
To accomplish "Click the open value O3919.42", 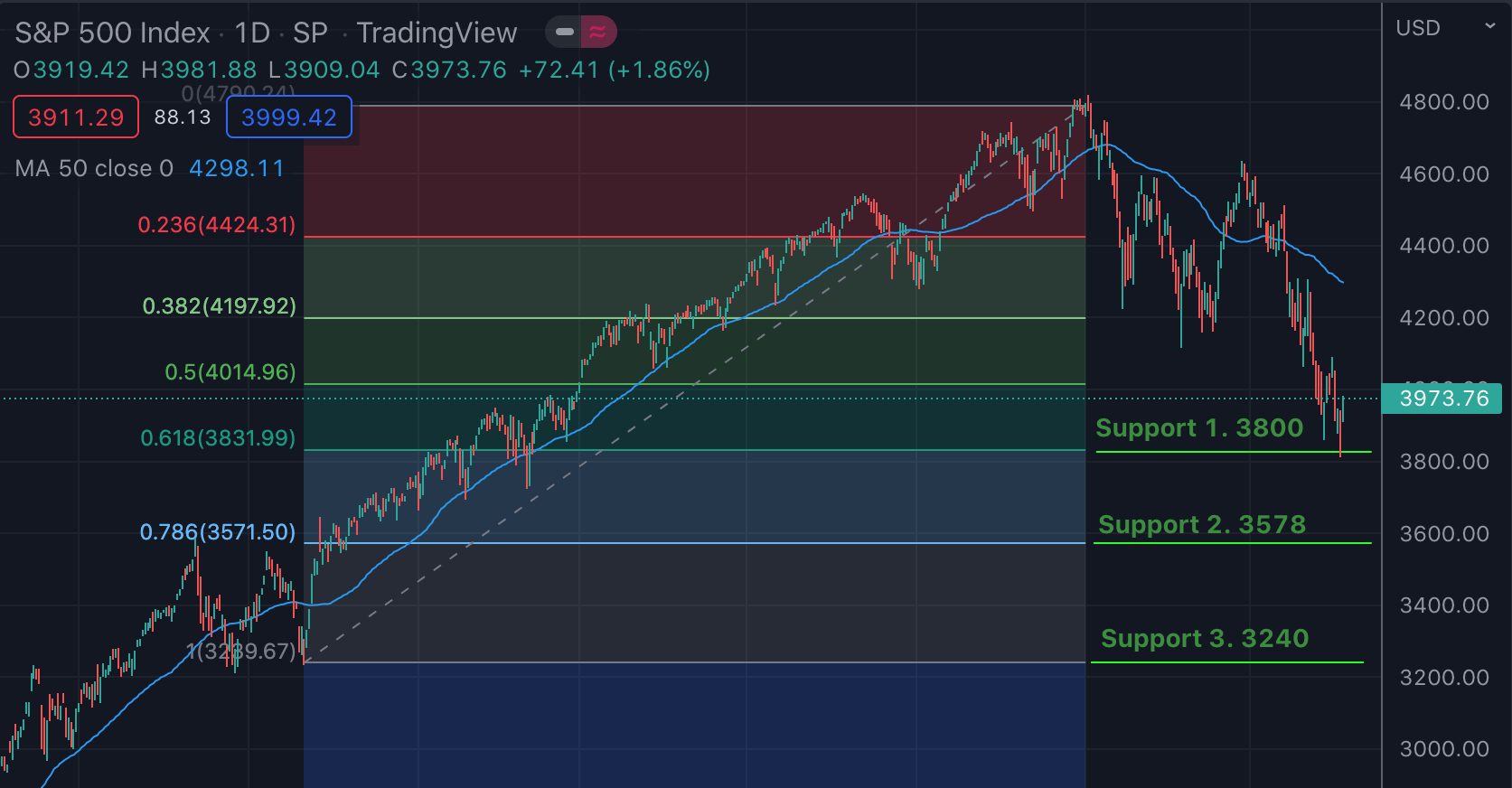I will tap(71, 70).
